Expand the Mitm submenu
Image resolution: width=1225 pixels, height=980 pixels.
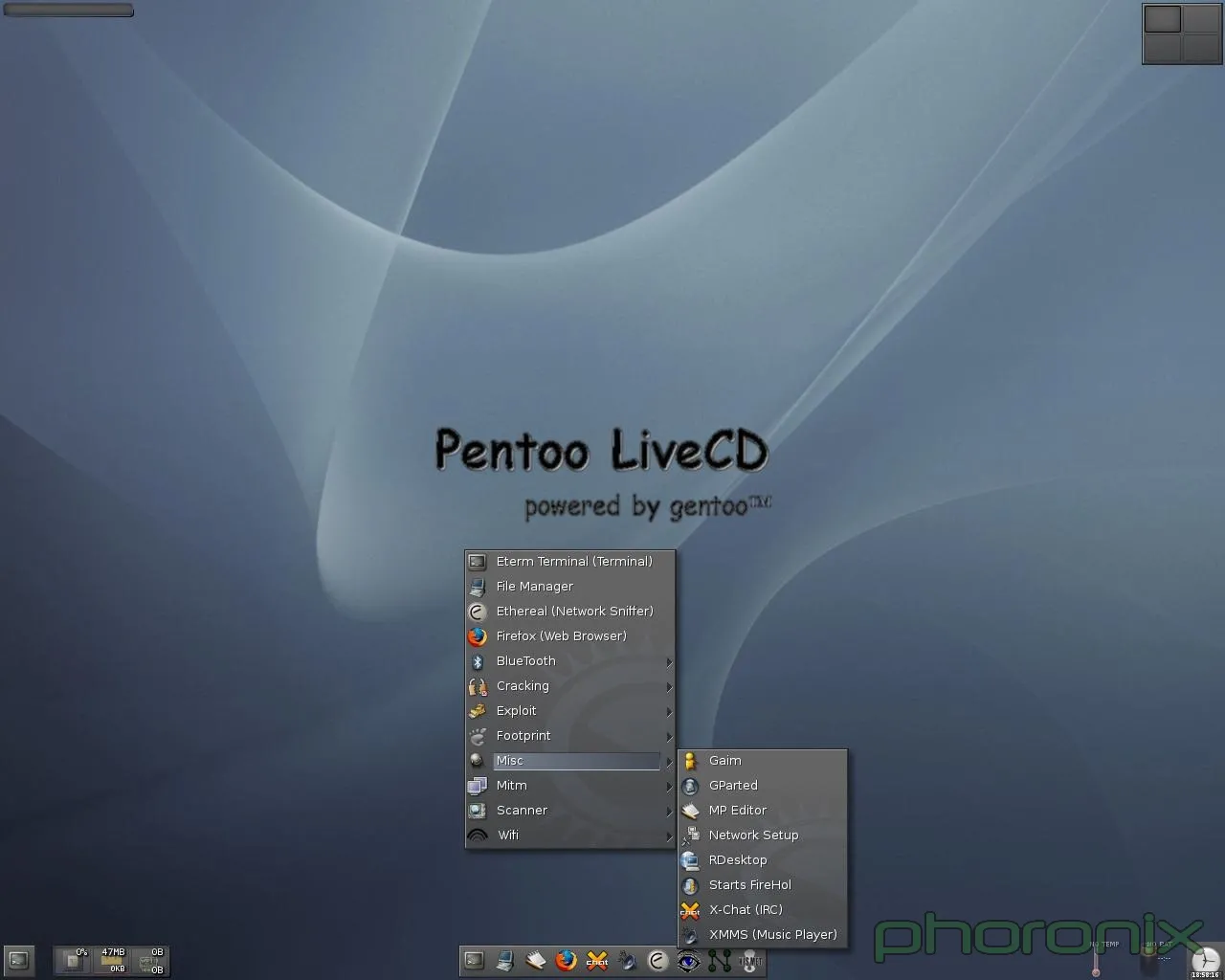(x=570, y=786)
